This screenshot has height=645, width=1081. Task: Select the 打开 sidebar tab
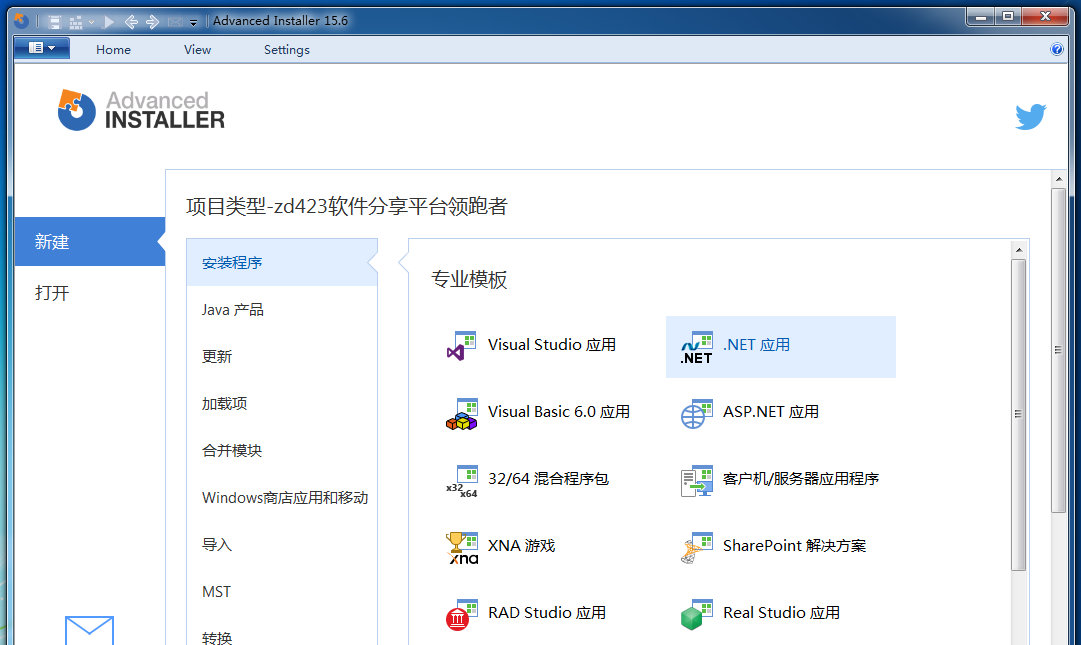click(90, 293)
